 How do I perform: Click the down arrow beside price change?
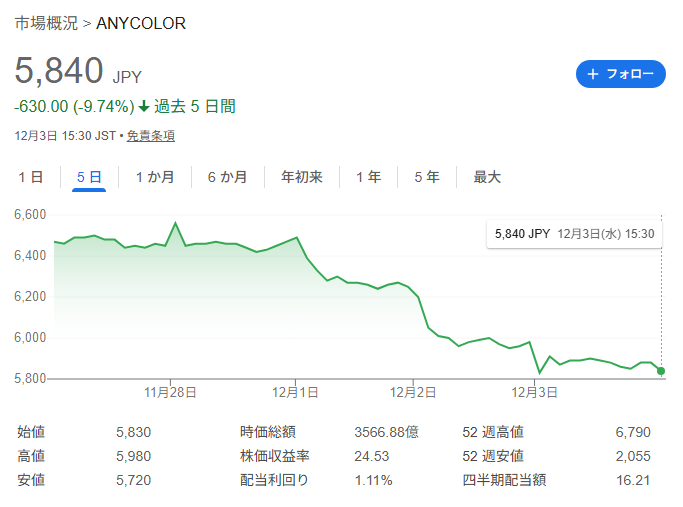coord(144,106)
